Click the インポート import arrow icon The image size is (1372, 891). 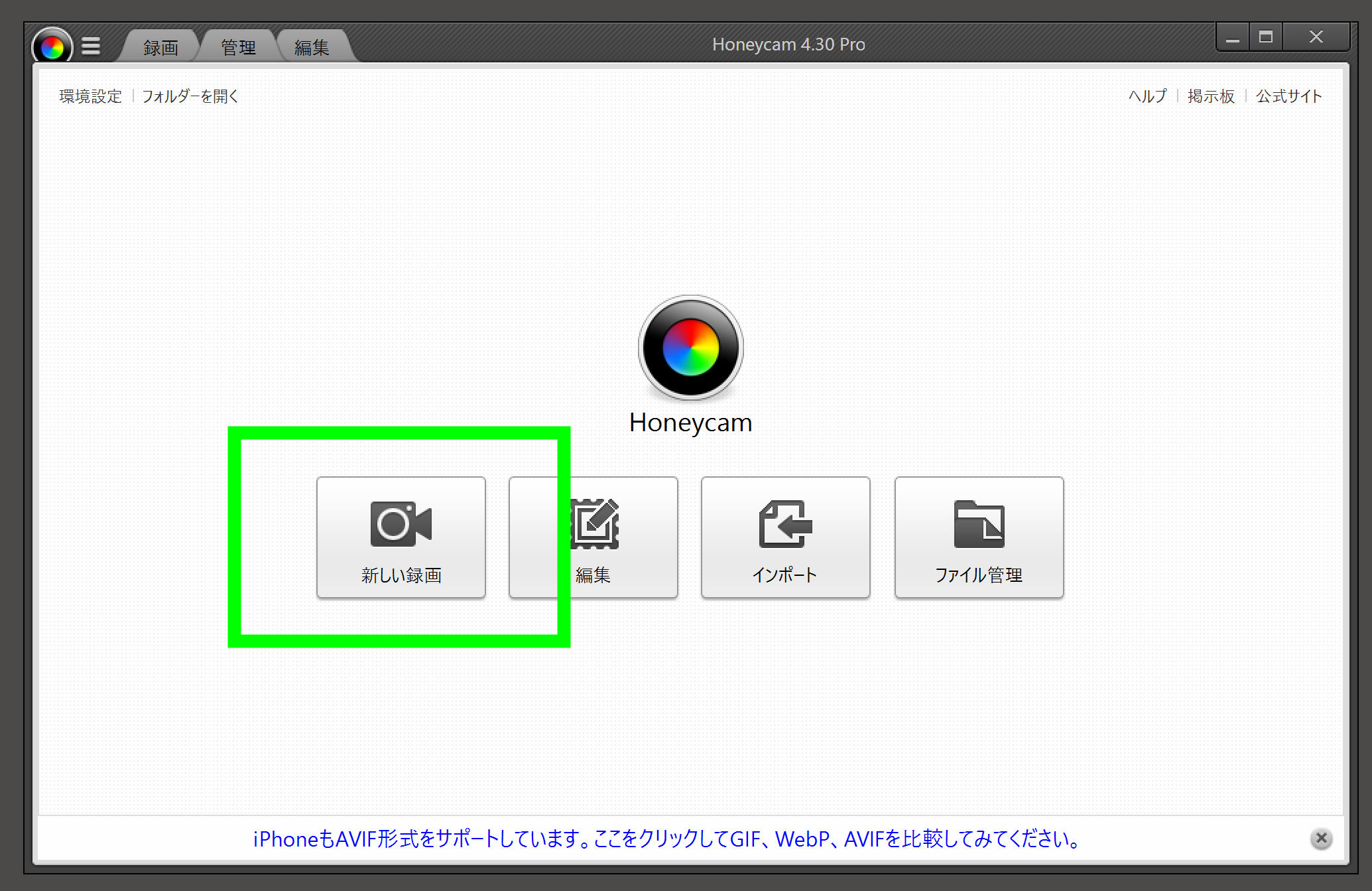point(785,524)
